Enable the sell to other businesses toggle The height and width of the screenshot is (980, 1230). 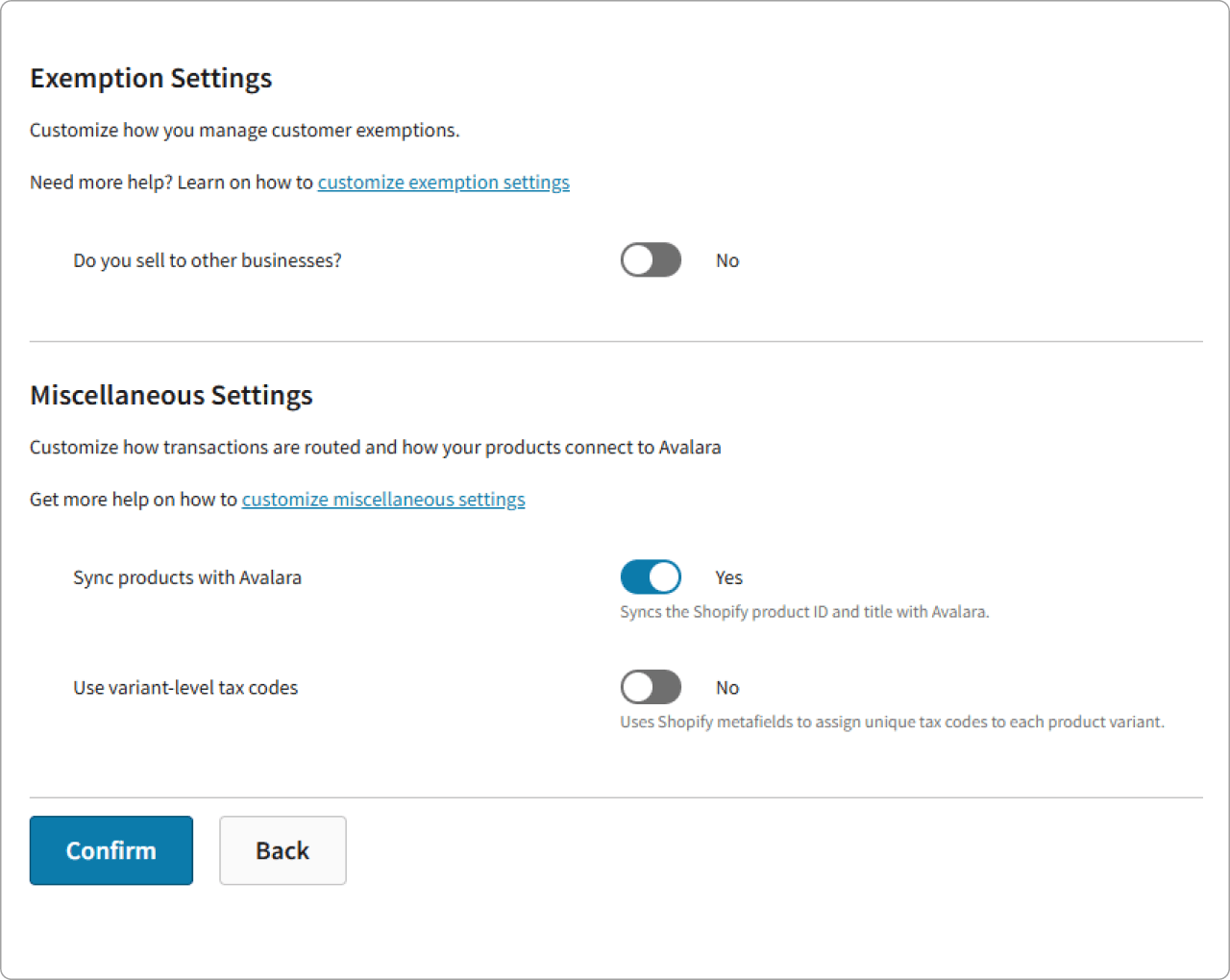pyautogui.click(x=651, y=260)
